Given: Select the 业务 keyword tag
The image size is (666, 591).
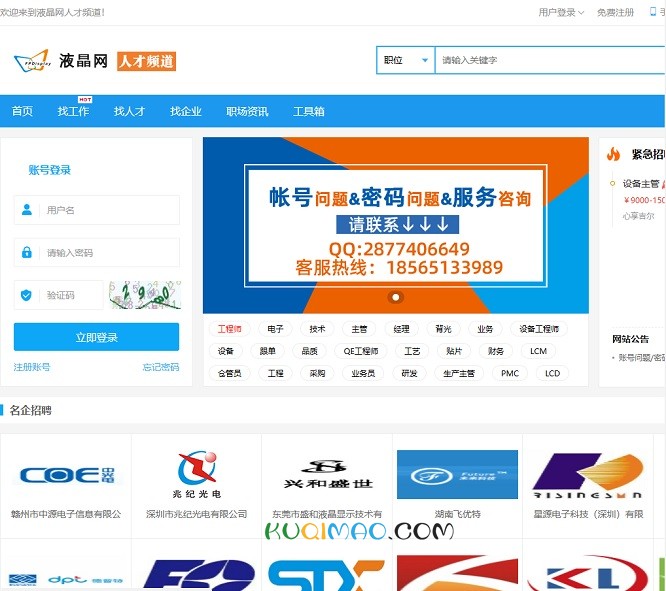Looking at the screenshot, I should point(485,329).
